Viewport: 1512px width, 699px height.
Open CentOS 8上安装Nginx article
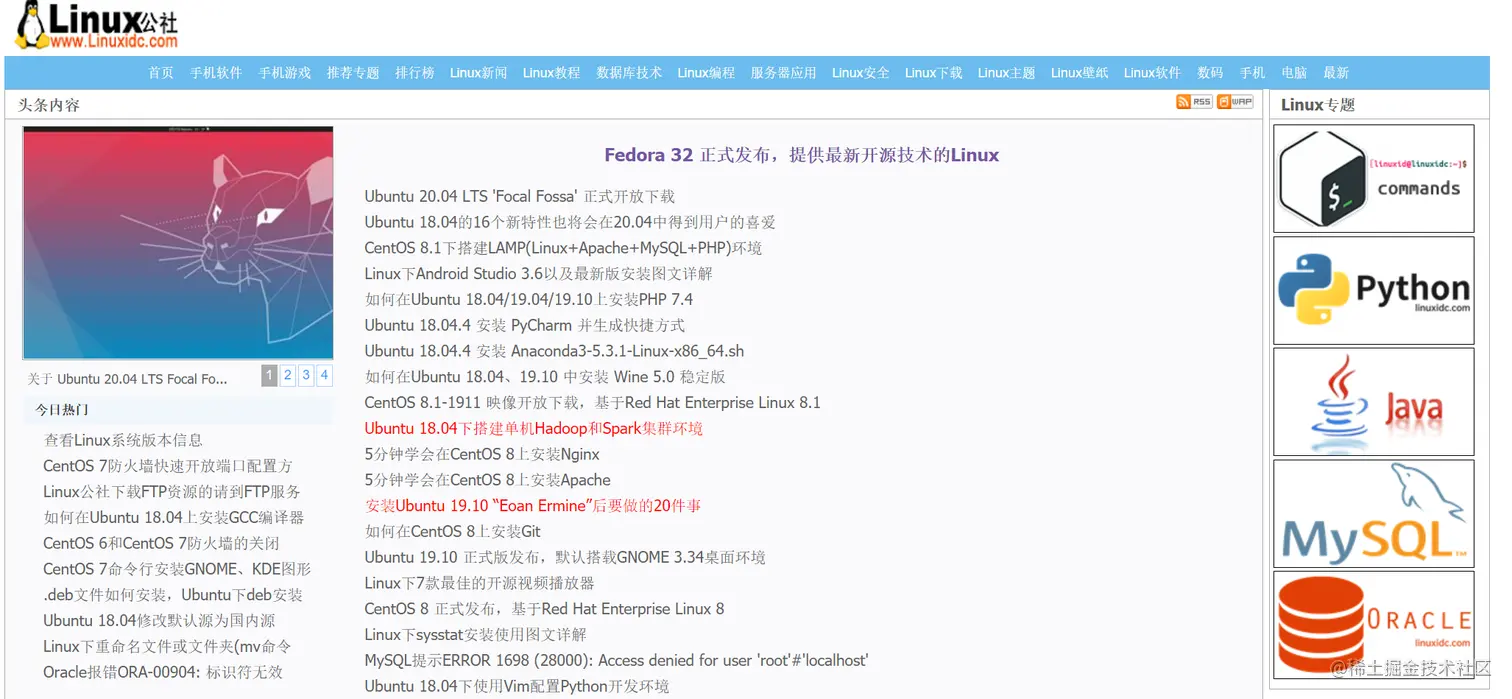(482, 455)
